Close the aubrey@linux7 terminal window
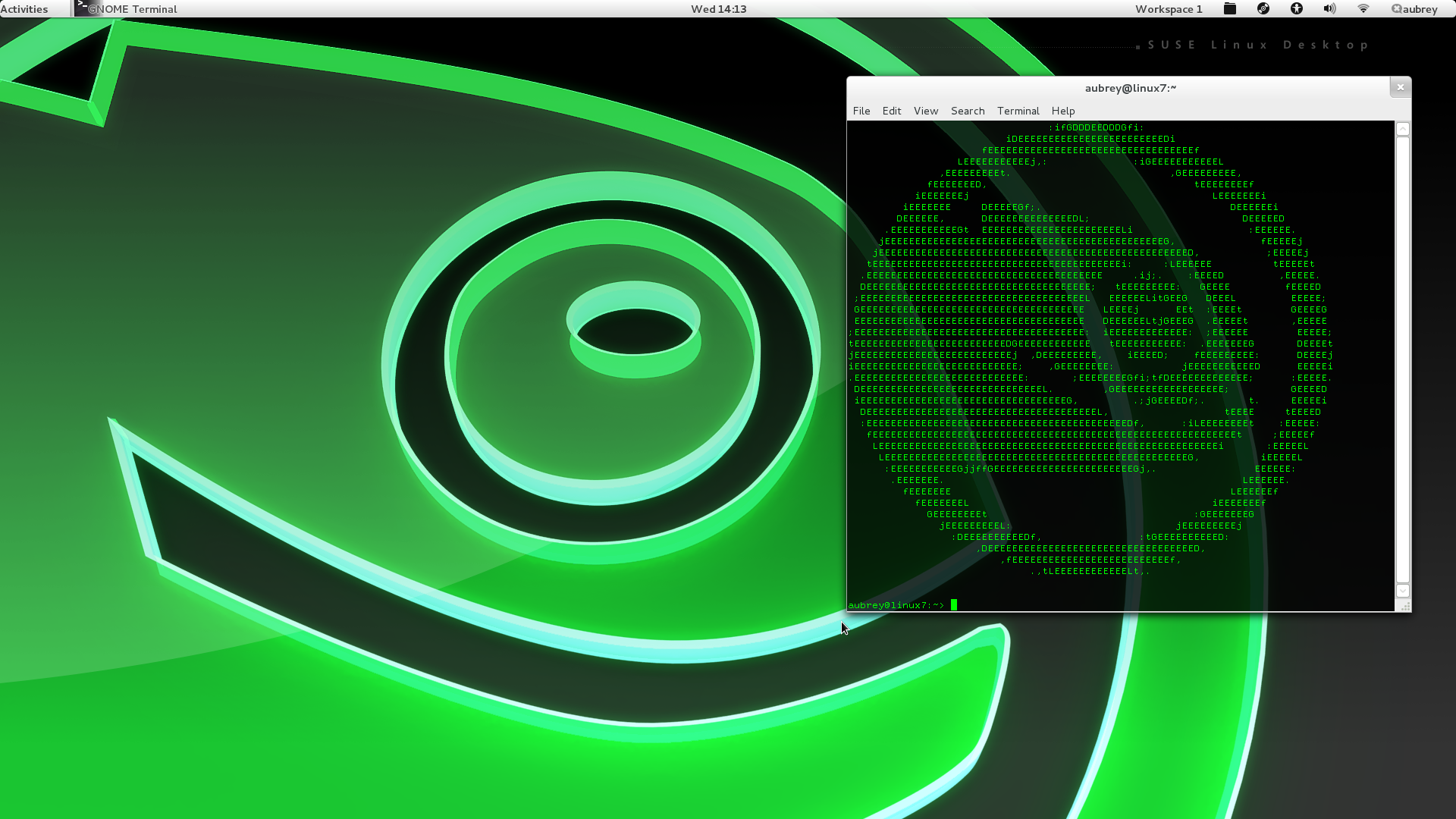 [x=1400, y=87]
